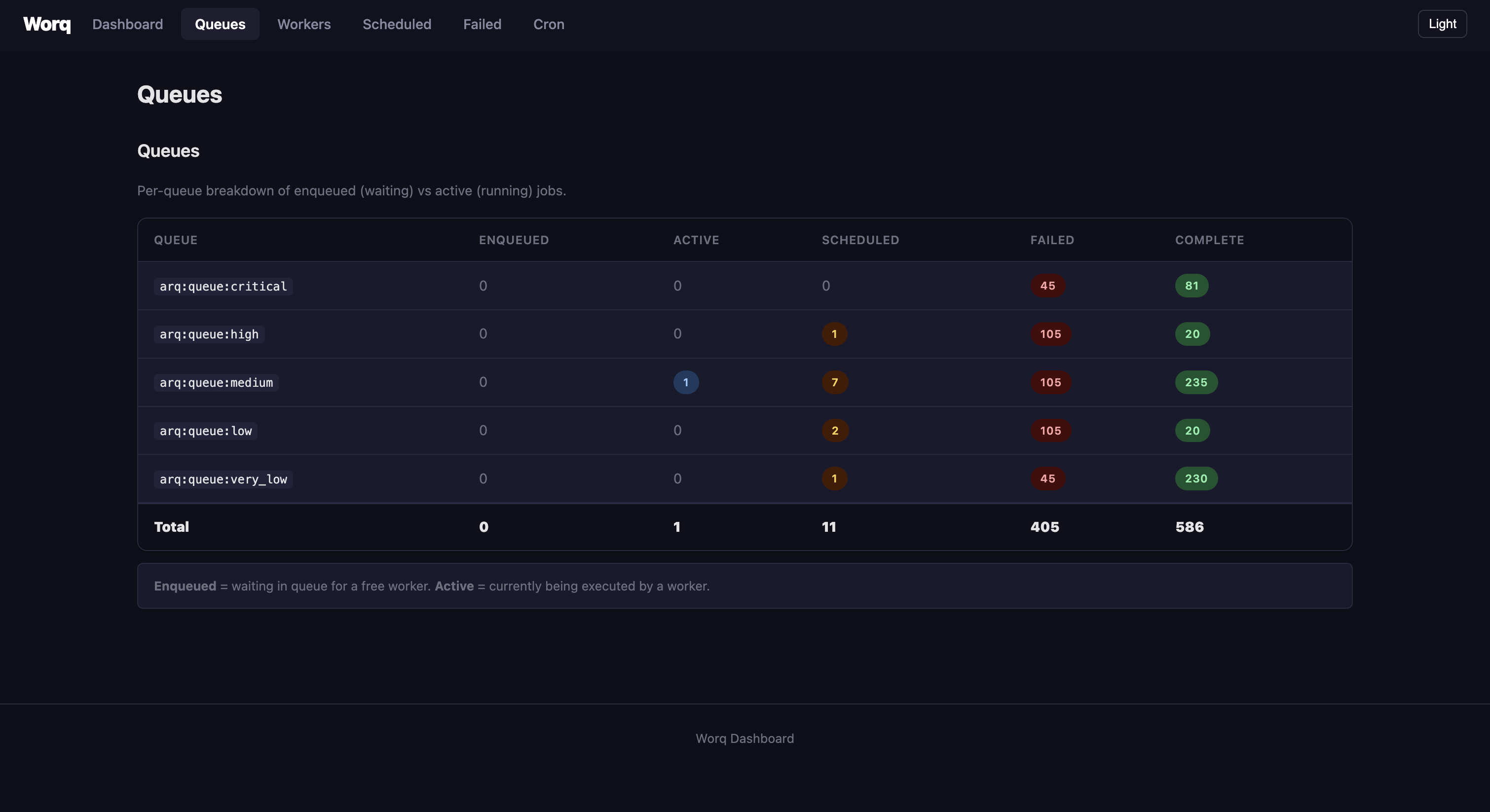Image resolution: width=1490 pixels, height=812 pixels.
Task: Open the Dashboard tab
Action: [x=128, y=24]
